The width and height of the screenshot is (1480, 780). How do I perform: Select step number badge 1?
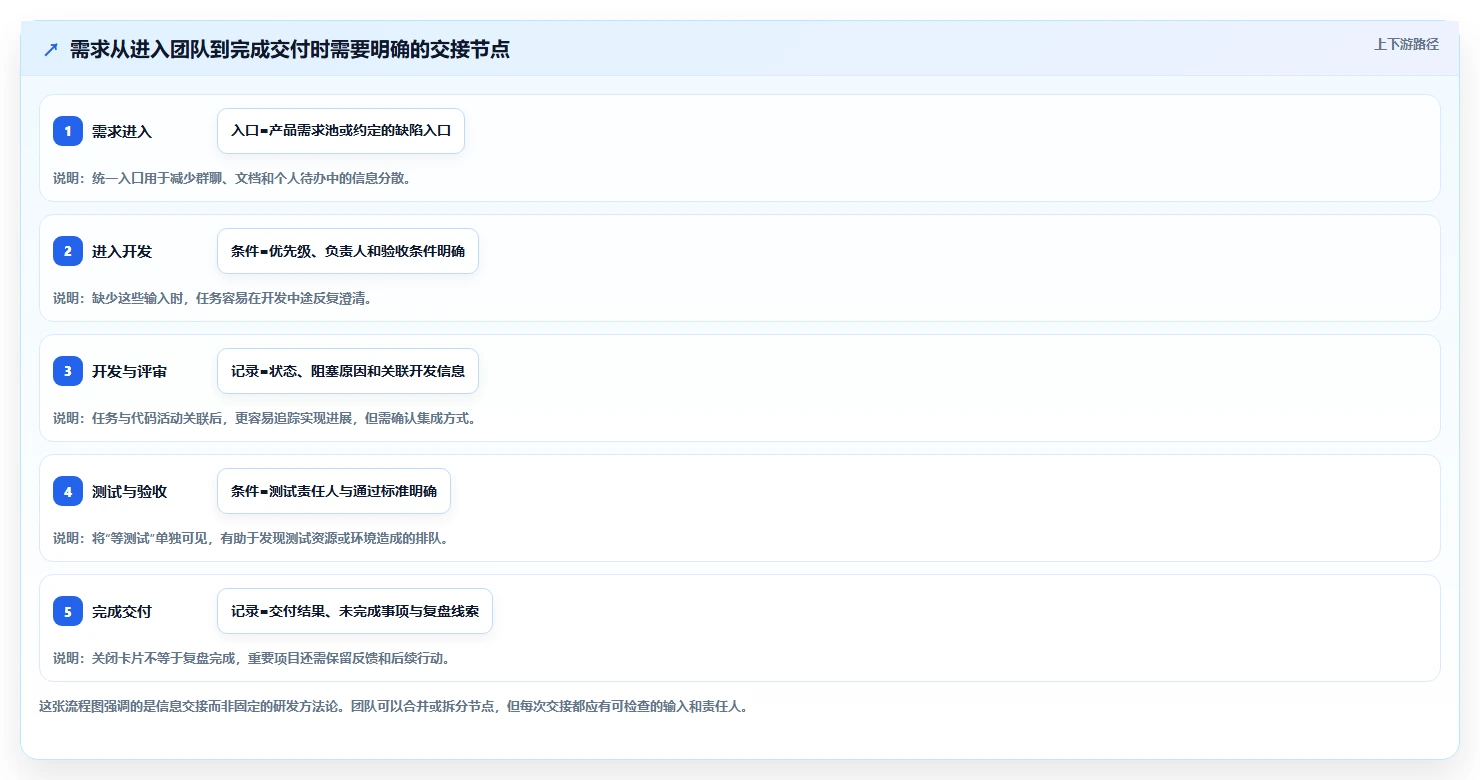click(68, 131)
